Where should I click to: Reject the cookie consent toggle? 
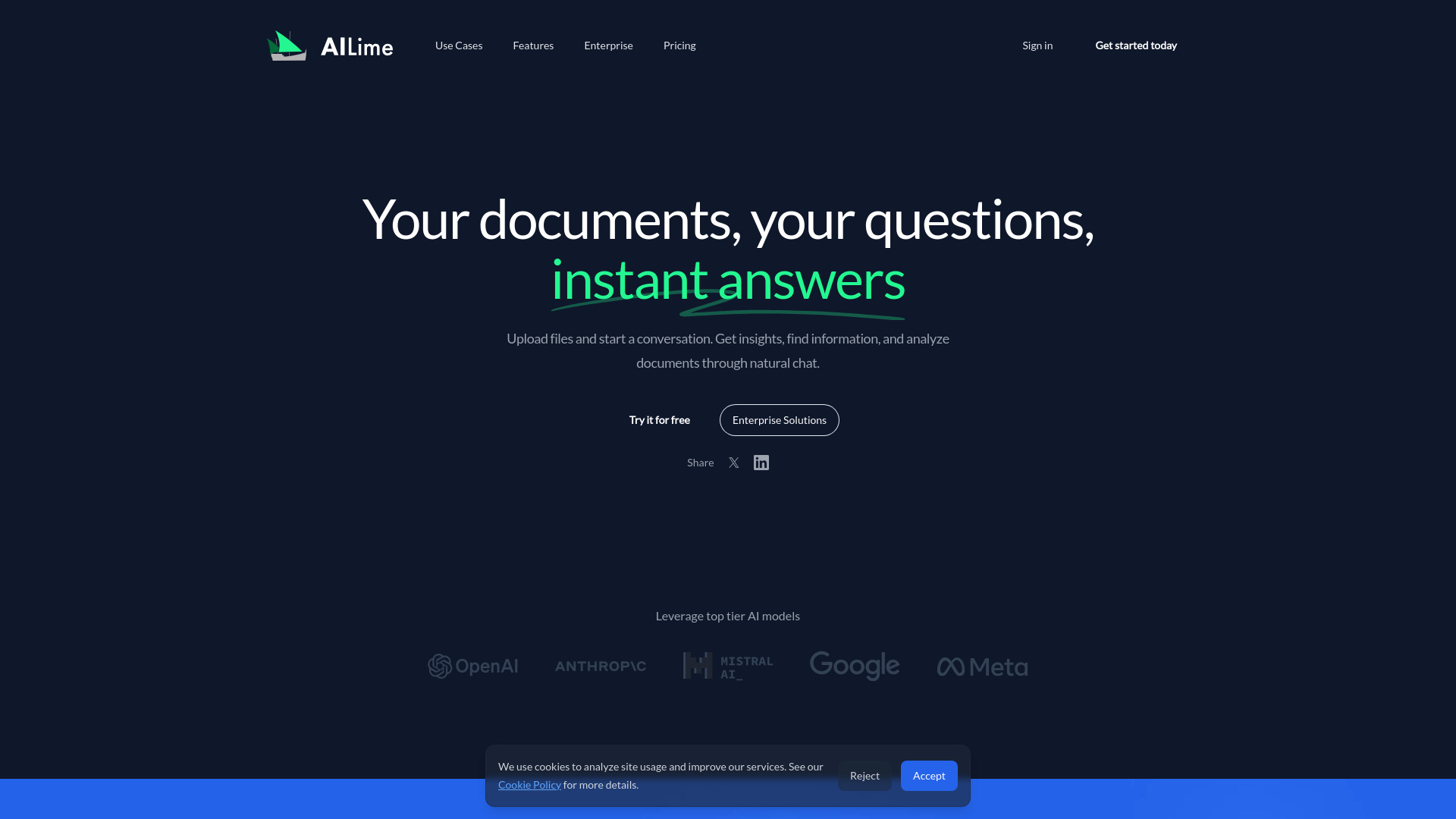pos(864,775)
